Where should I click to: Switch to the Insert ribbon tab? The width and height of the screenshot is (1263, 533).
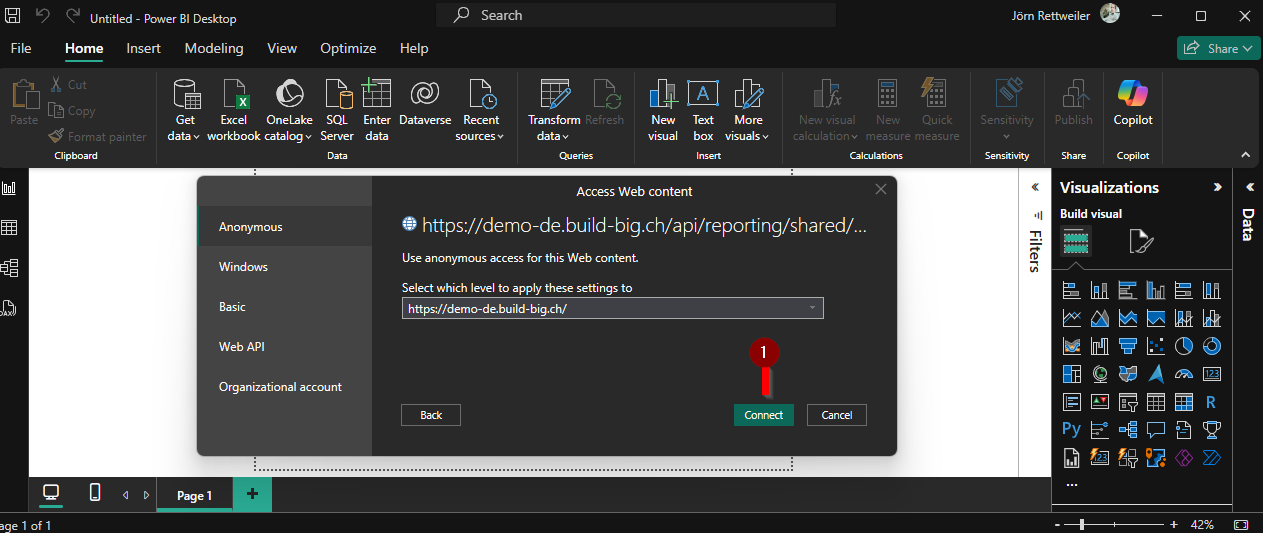pos(144,48)
